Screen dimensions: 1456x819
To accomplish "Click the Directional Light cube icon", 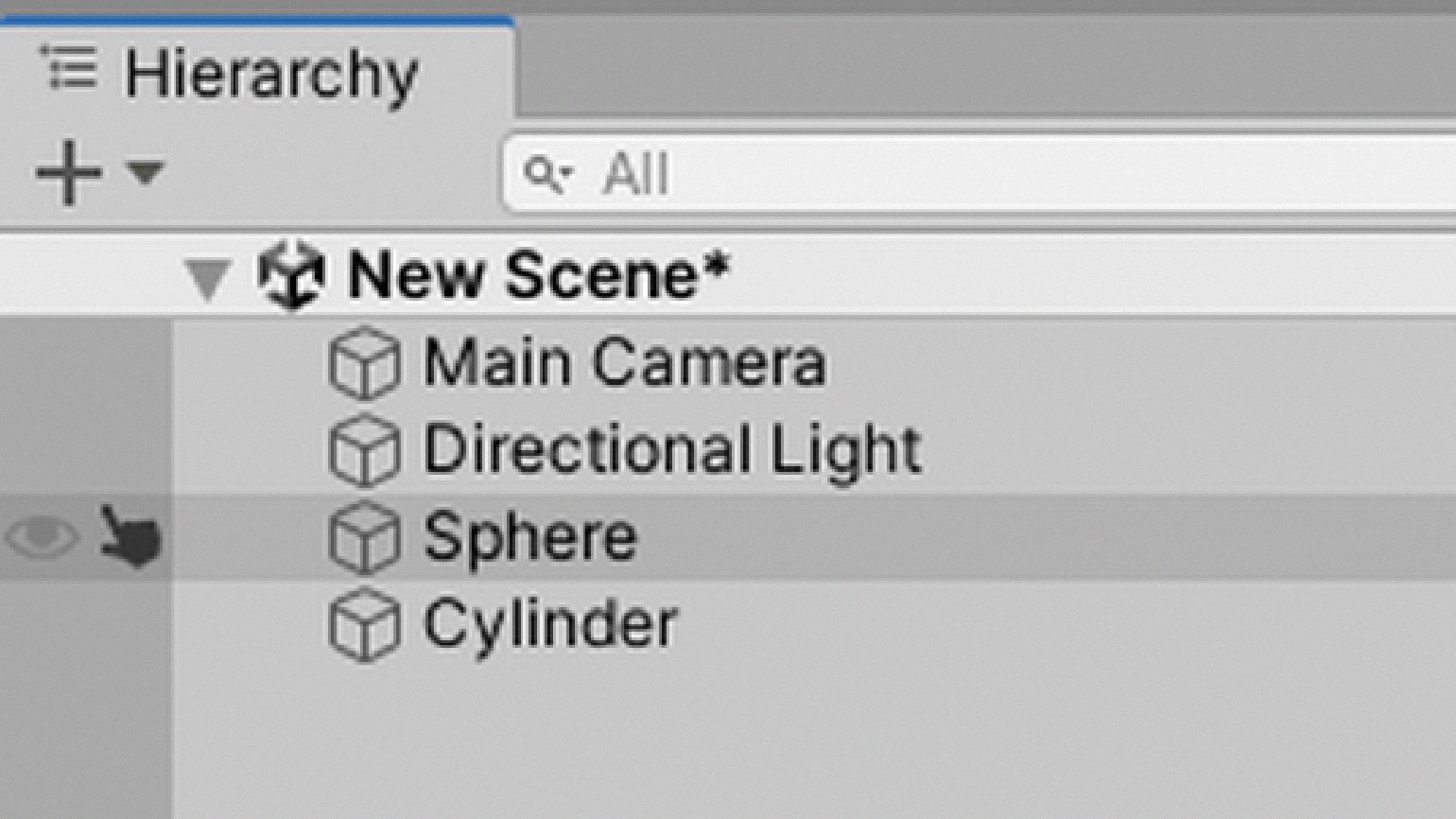I will 364,450.
